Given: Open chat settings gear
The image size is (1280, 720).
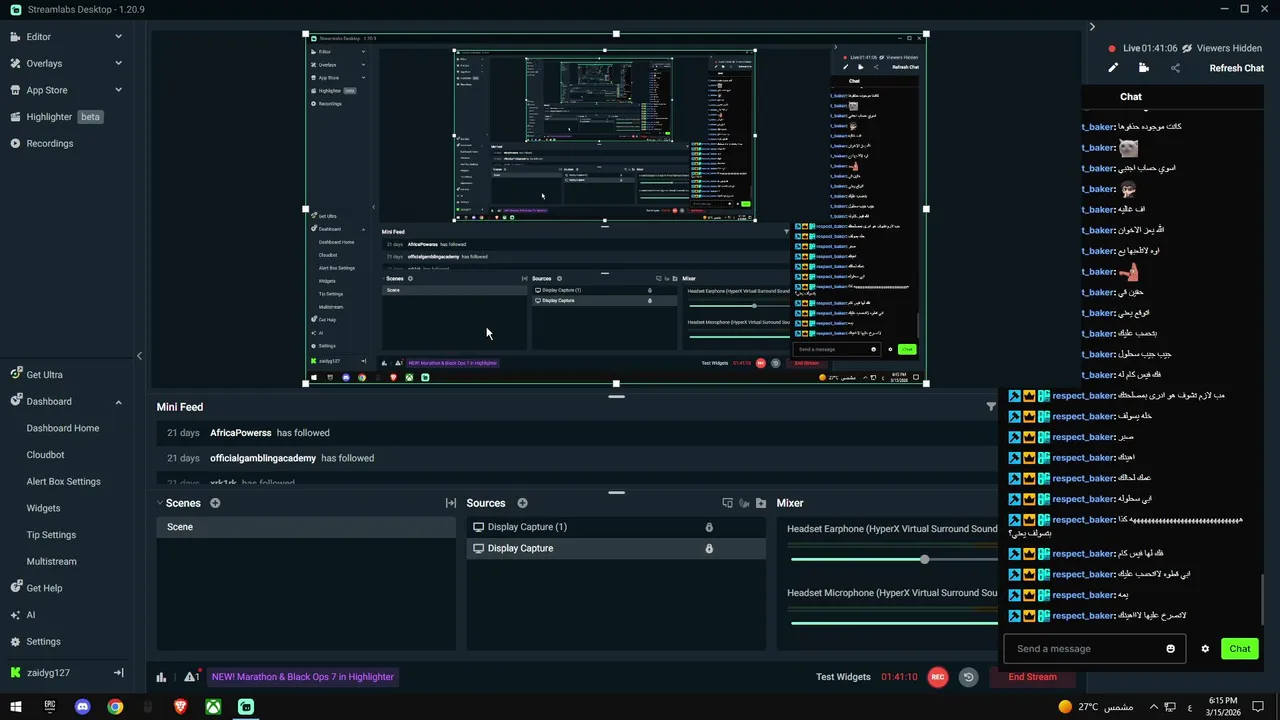Looking at the screenshot, I should tap(1205, 649).
